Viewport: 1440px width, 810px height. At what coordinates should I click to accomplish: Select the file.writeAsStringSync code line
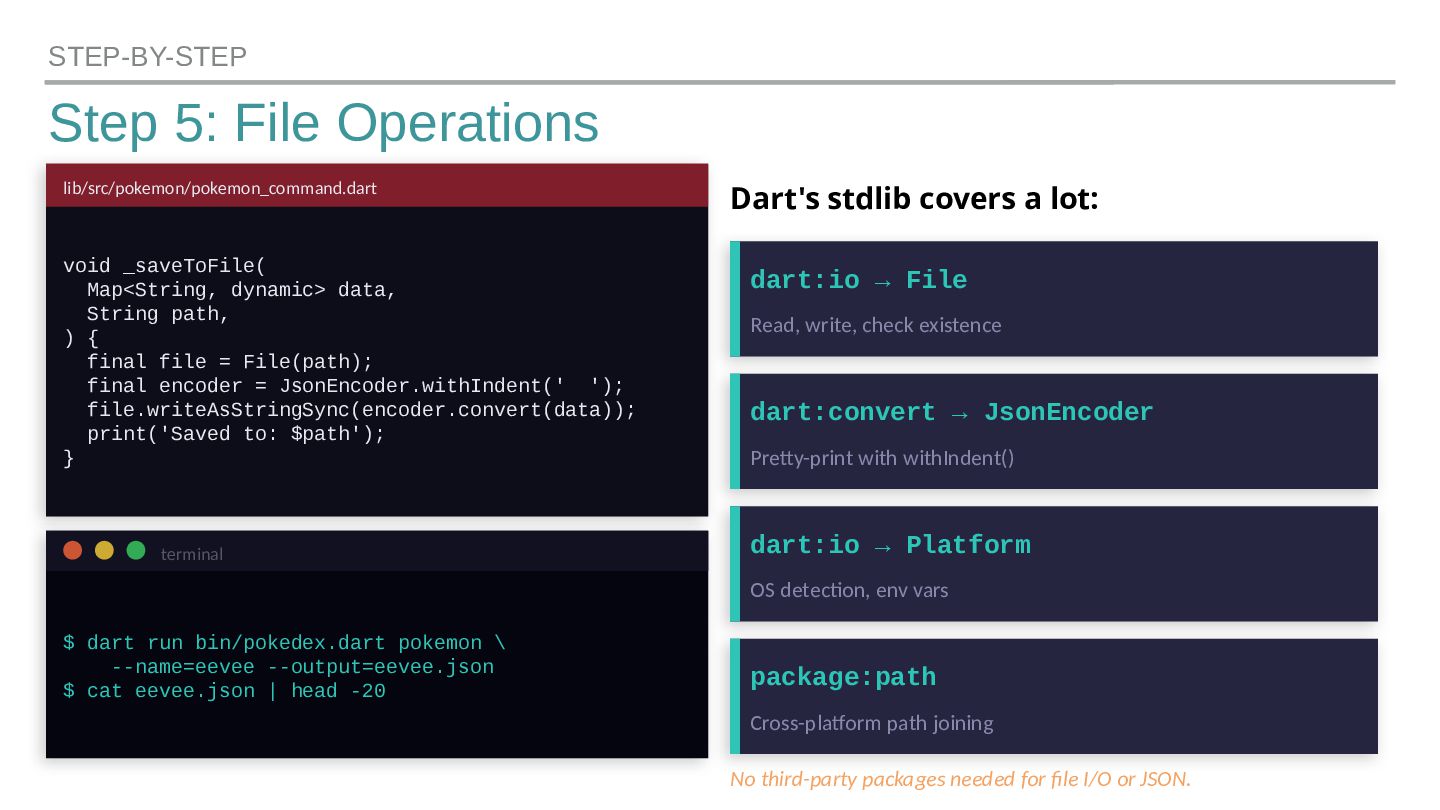point(361,410)
